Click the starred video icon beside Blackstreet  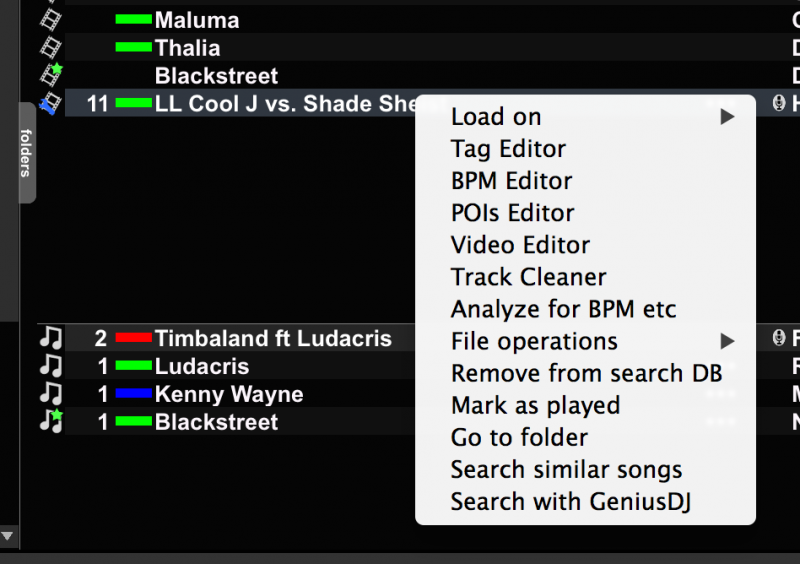pyautogui.click(x=51, y=75)
